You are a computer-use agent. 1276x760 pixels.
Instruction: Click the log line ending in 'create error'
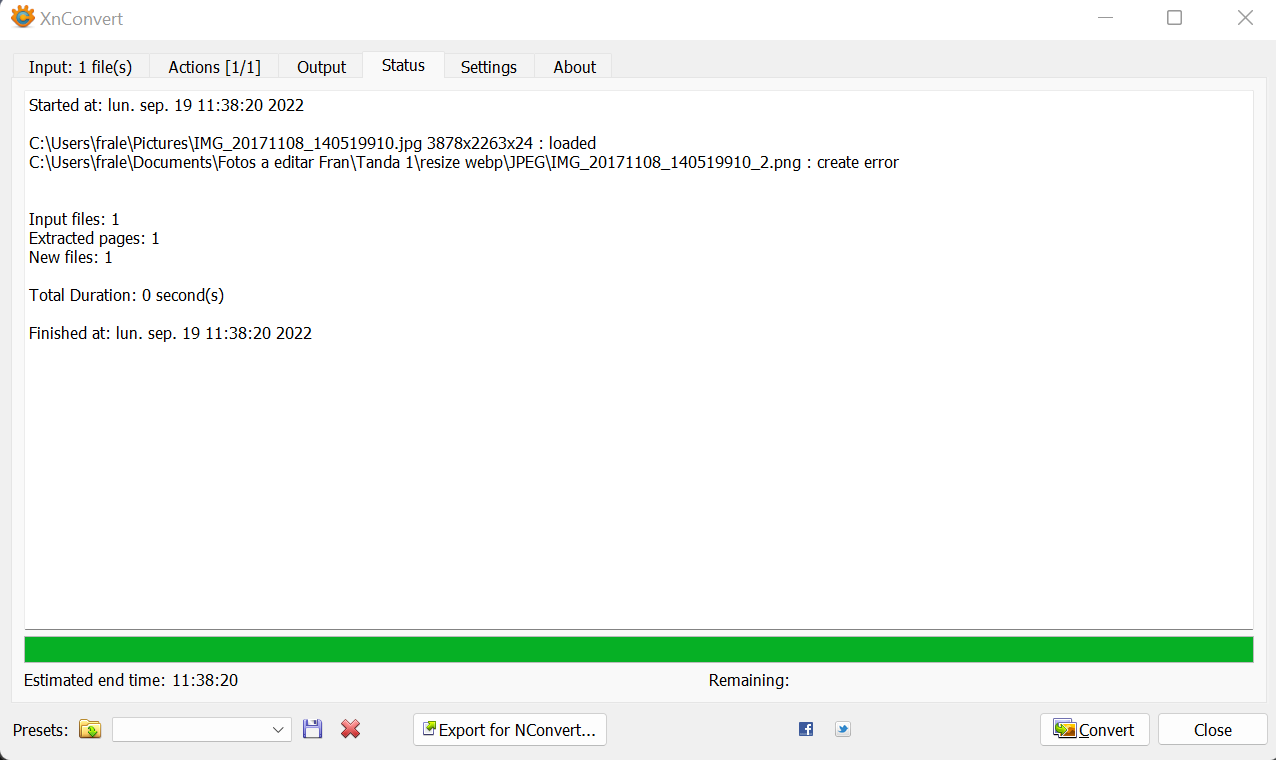(464, 162)
